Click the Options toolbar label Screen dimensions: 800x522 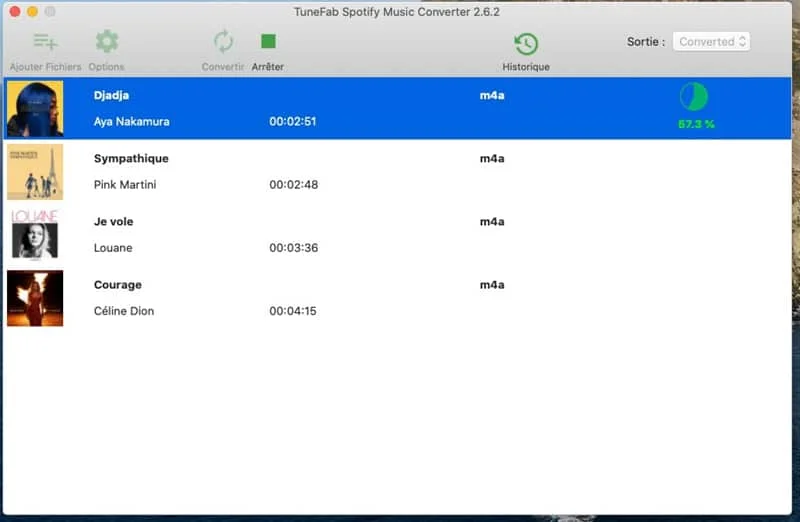coord(106,67)
